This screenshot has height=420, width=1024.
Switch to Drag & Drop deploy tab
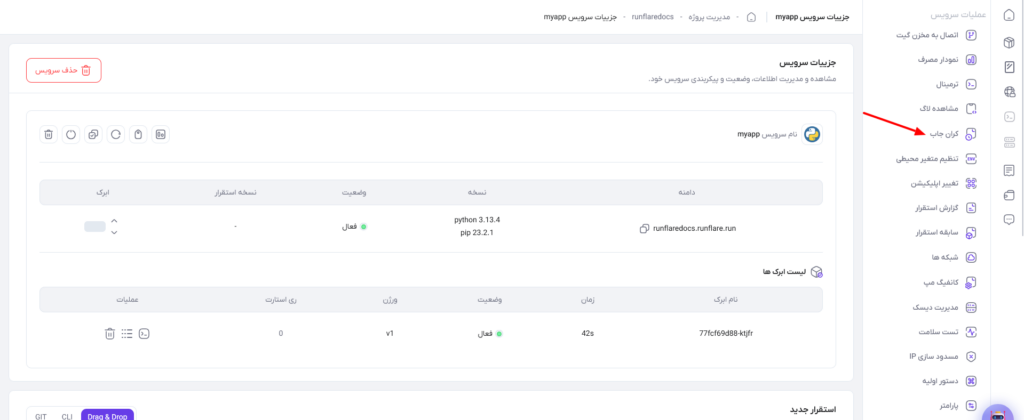point(107,416)
